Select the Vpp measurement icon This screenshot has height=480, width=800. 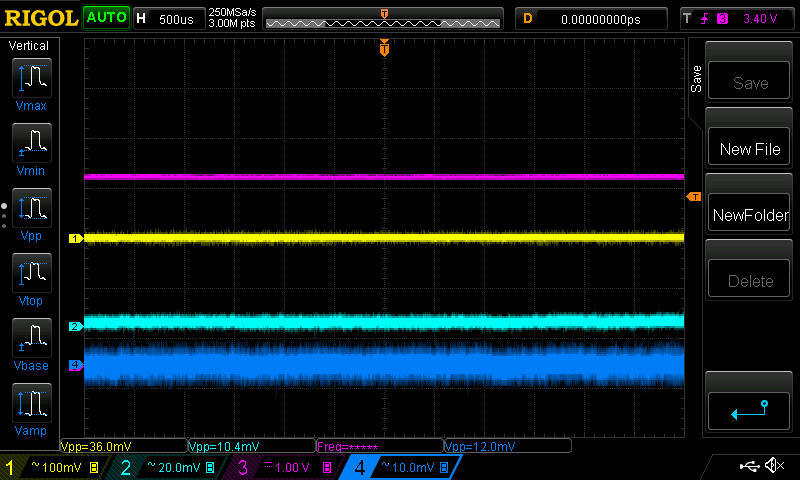coord(31,209)
